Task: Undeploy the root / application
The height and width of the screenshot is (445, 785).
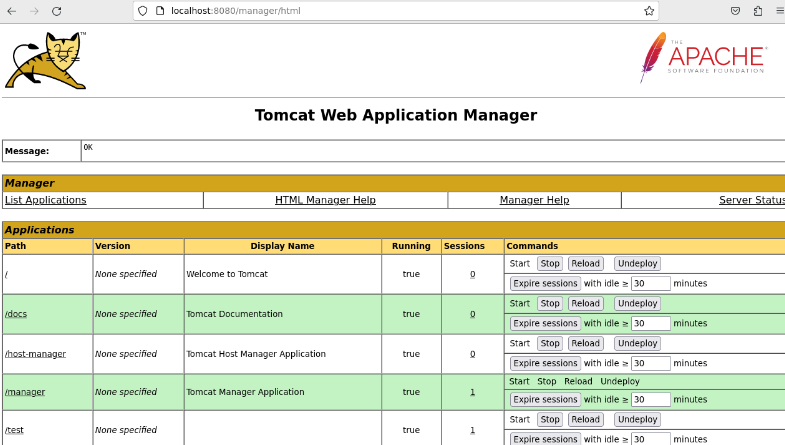Action: click(x=637, y=263)
